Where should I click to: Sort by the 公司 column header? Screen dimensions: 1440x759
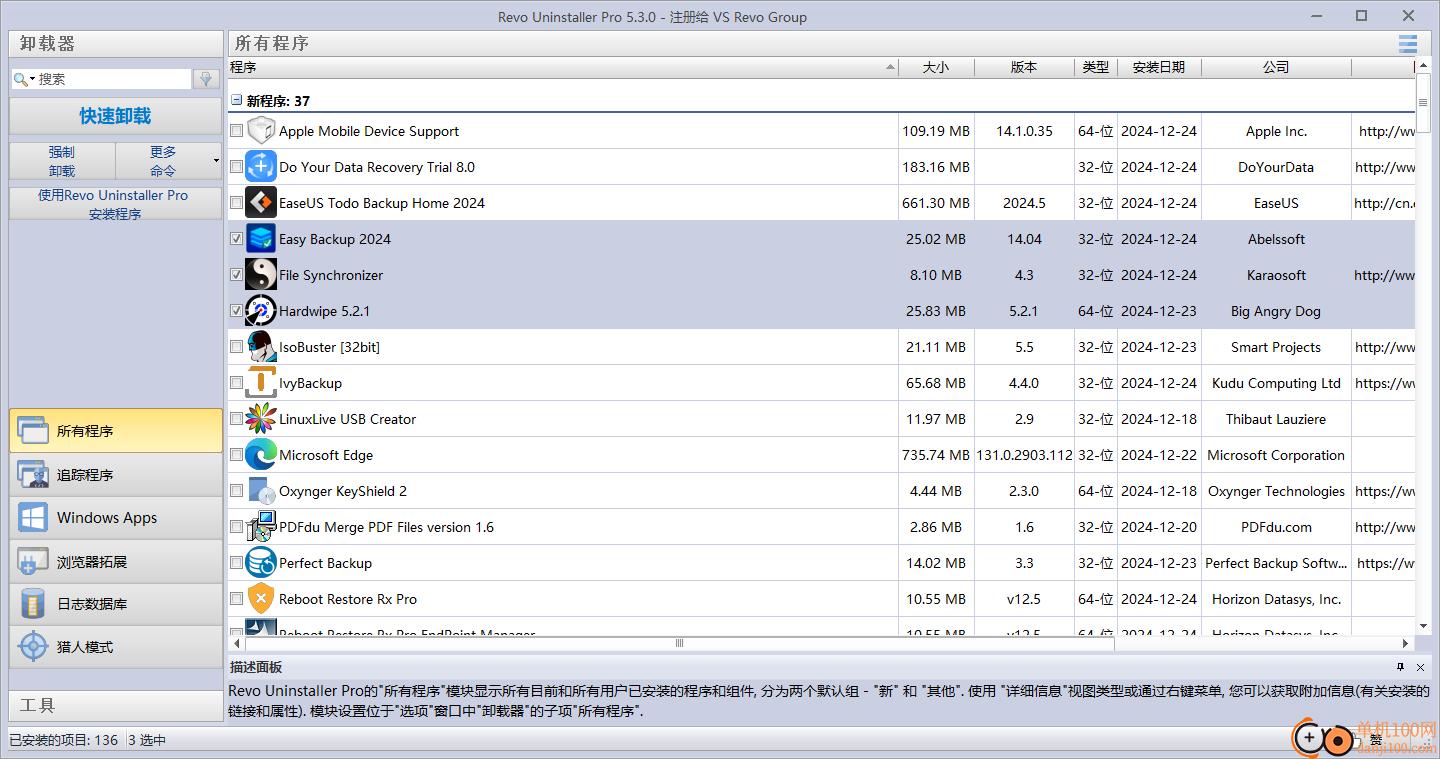pos(1276,67)
